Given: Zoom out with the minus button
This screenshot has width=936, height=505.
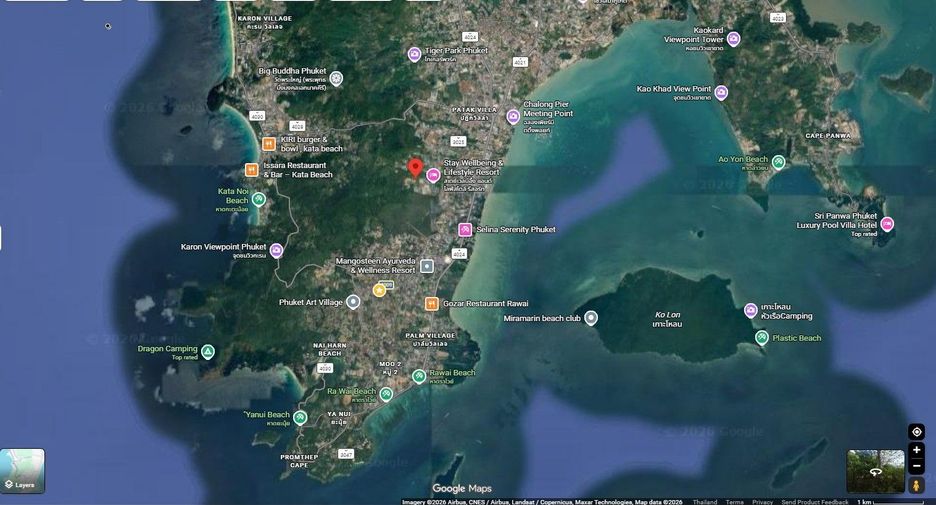Looking at the screenshot, I should (x=916, y=466).
